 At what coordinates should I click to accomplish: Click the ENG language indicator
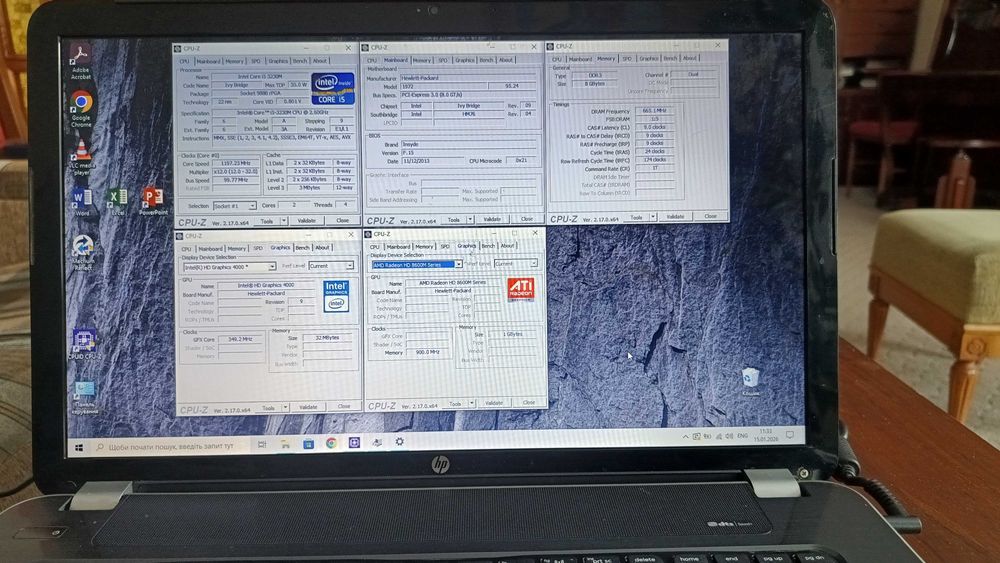(x=742, y=436)
